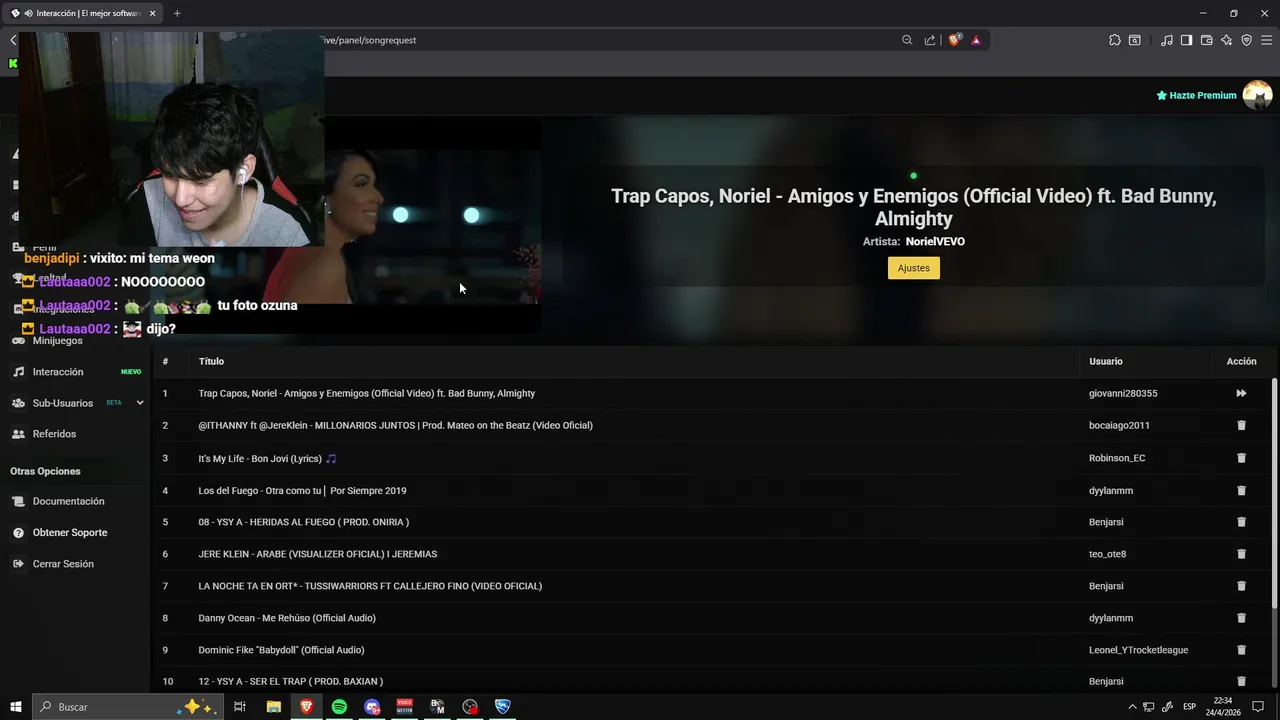Open the Ajustes settings button
This screenshot has height=720, width=1280.
[913, 268]
